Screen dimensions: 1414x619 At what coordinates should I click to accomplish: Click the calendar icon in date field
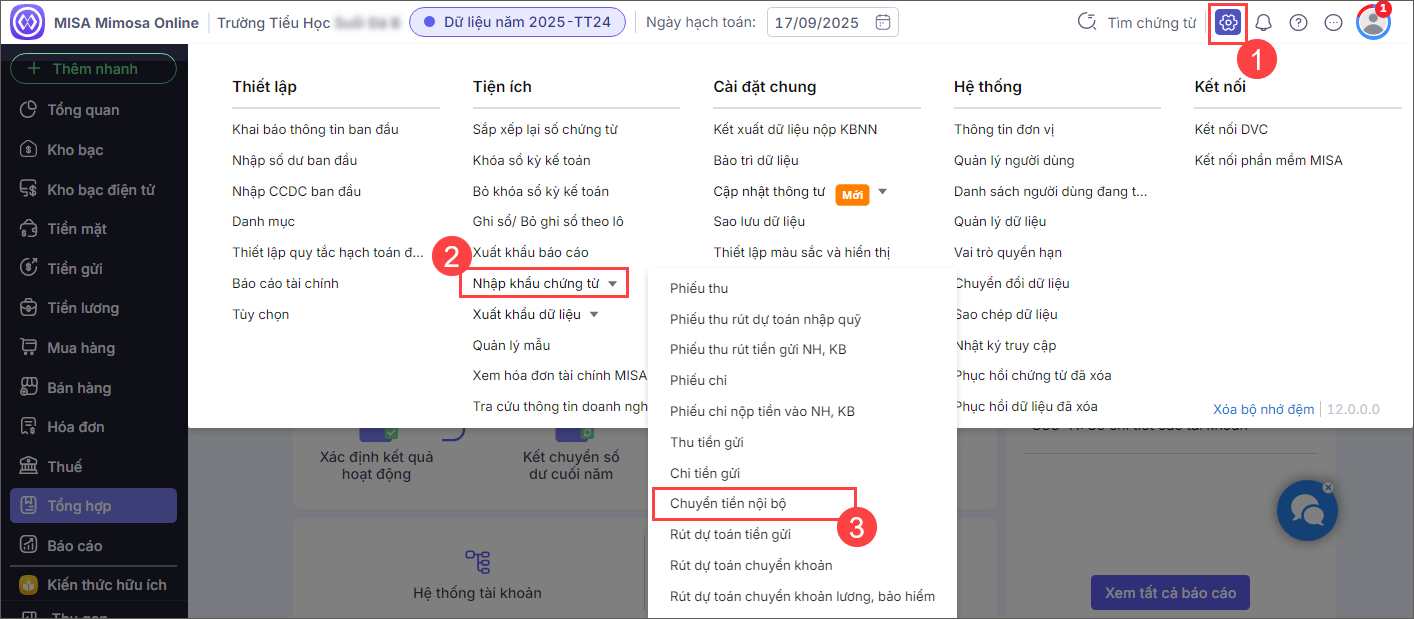(x=882, y=23)
